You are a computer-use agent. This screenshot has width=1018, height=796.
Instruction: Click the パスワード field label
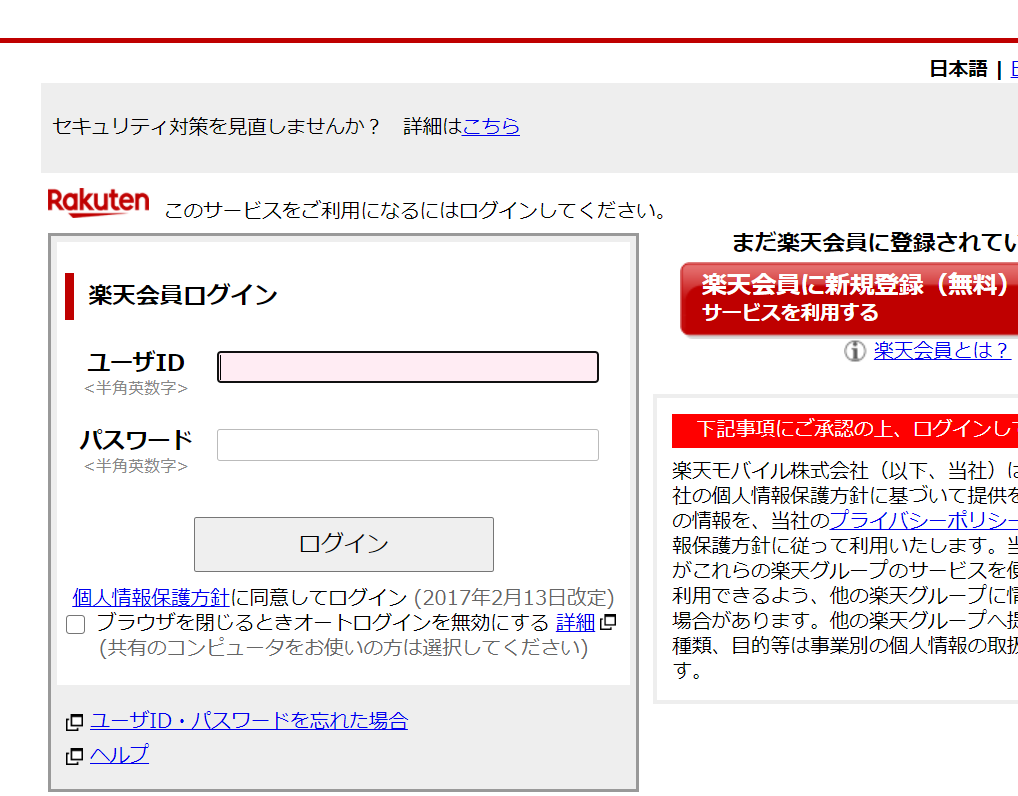tap(136, 440)
